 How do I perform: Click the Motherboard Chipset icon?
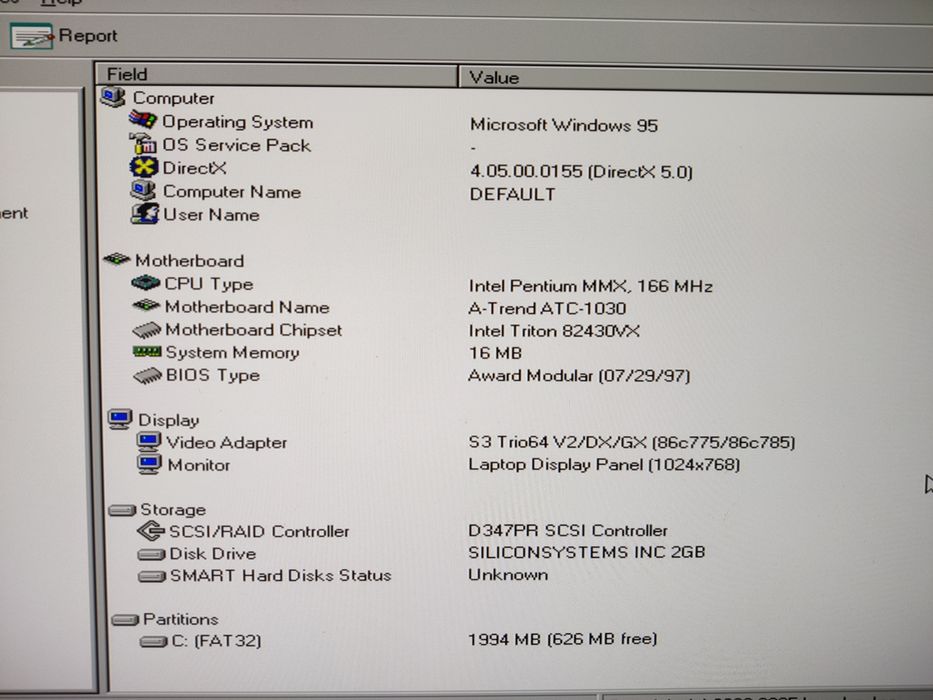click(147, 329)
